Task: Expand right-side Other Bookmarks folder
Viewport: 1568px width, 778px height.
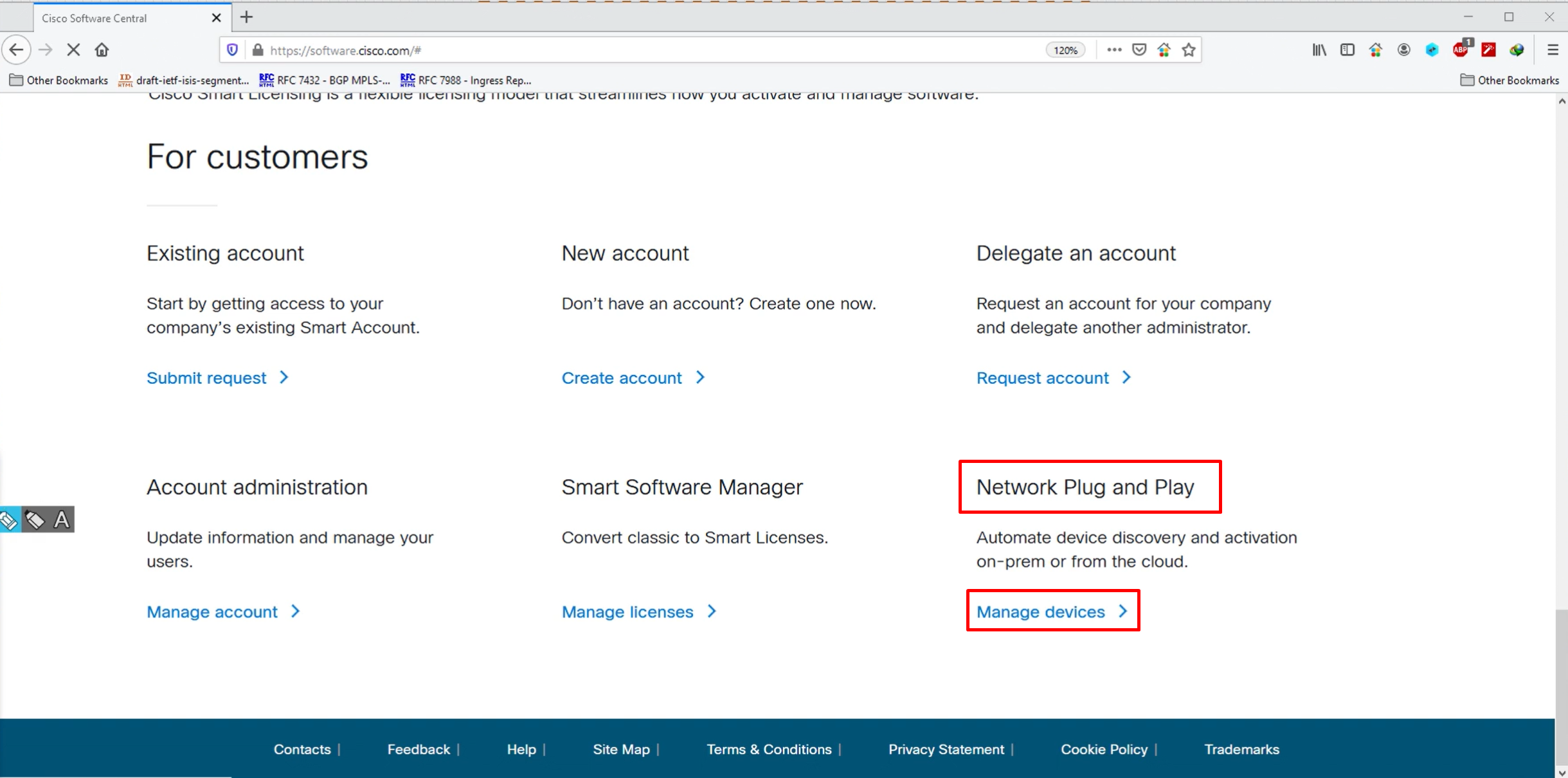Action: [x=1510, y=80]
